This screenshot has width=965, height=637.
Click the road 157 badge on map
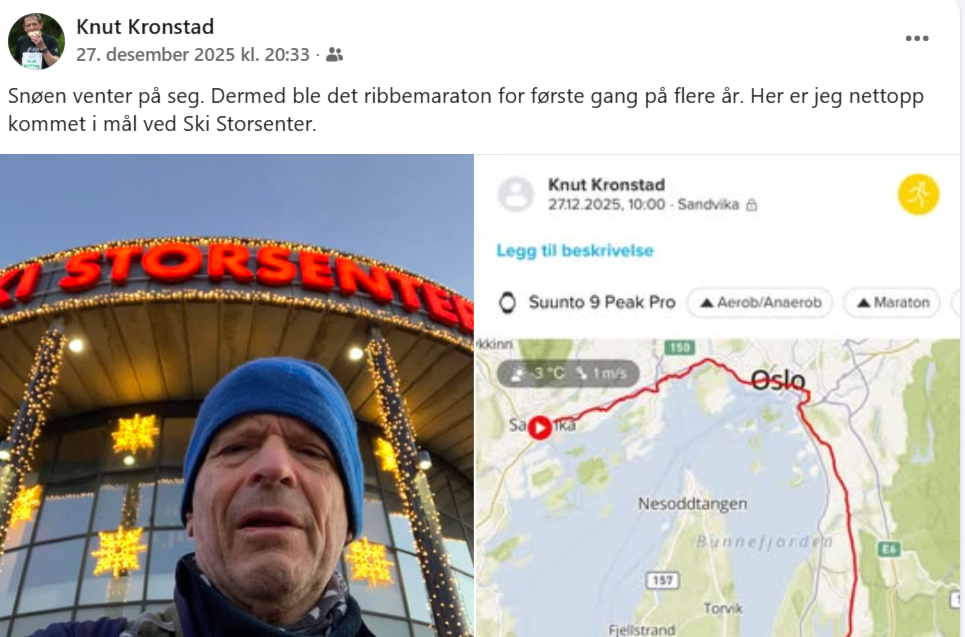coord(662,580)
